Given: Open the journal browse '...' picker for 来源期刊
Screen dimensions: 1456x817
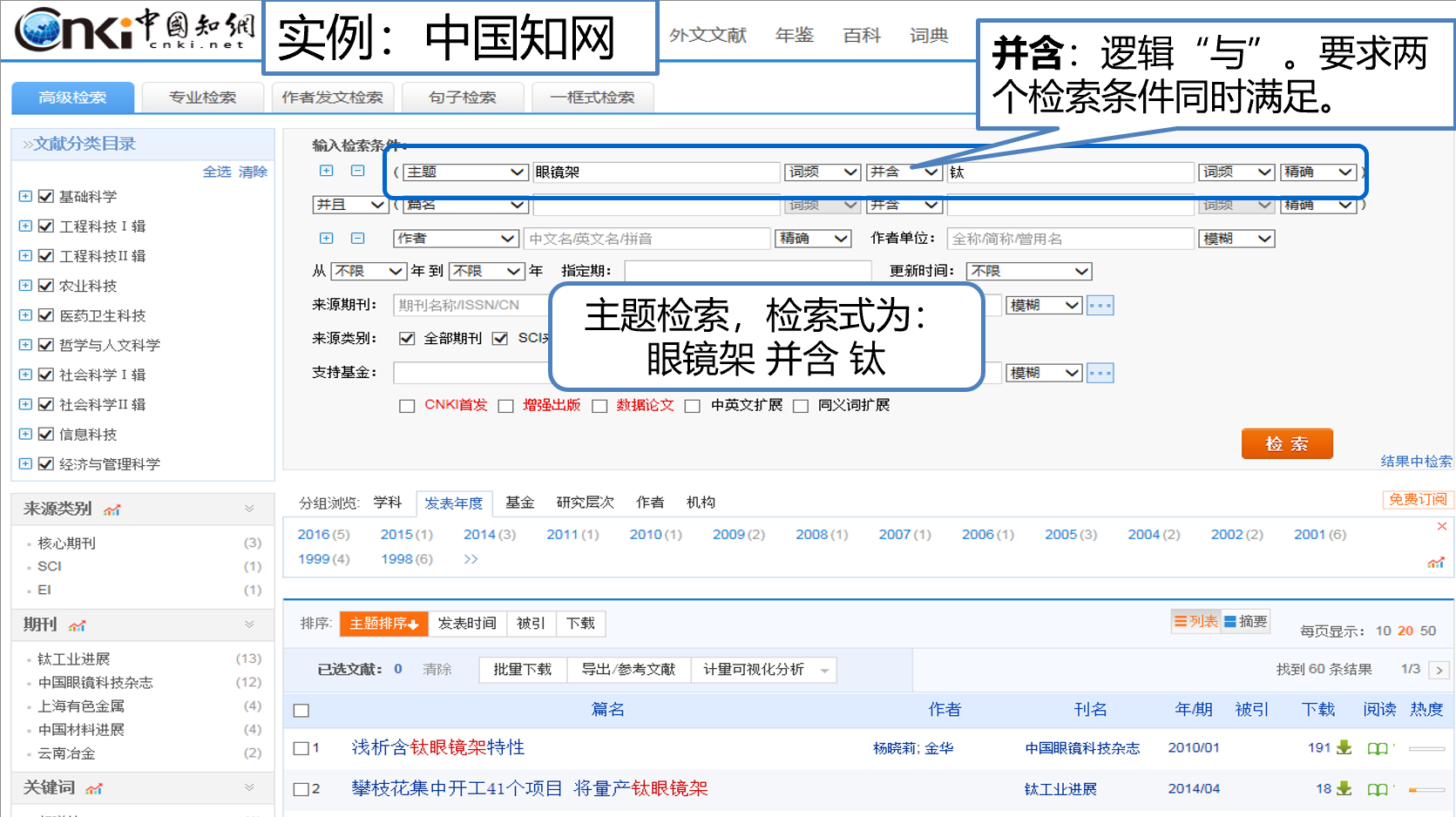Looking at the screenshot, I should (x=1100, y=305).
